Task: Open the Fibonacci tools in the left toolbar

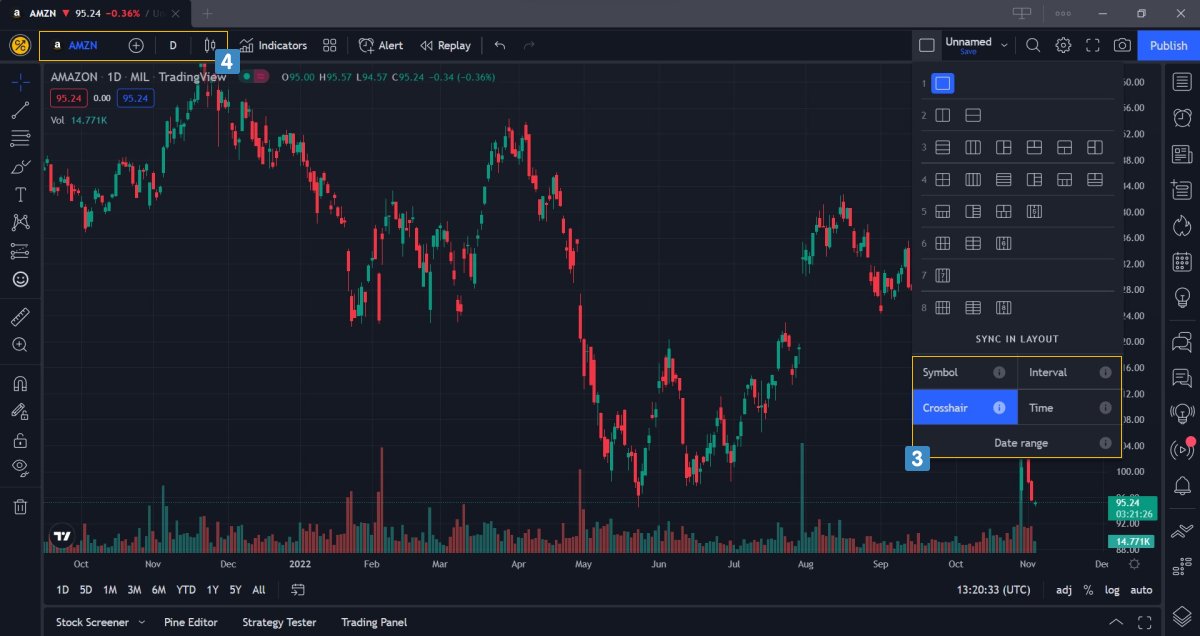Action: click(x=20, y=138)
